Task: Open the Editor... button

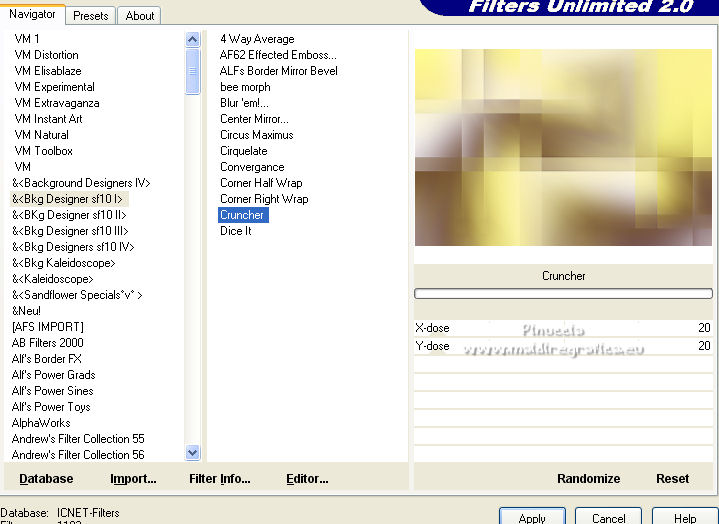Action: [x=307, y=479]
